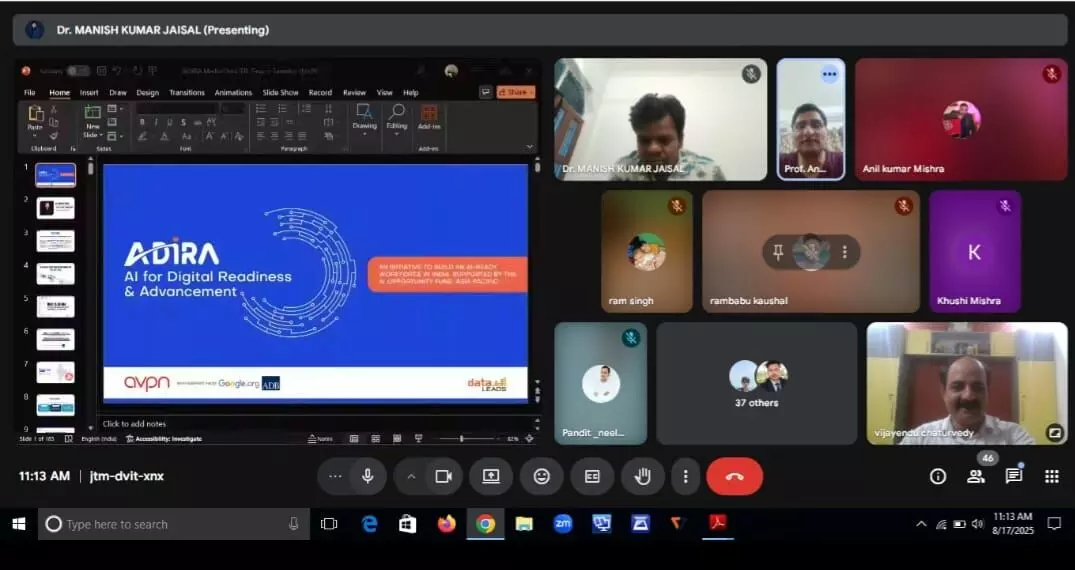1075x570 pixels.
Task: Turn on captions in Meet
Action: (592, 476)
